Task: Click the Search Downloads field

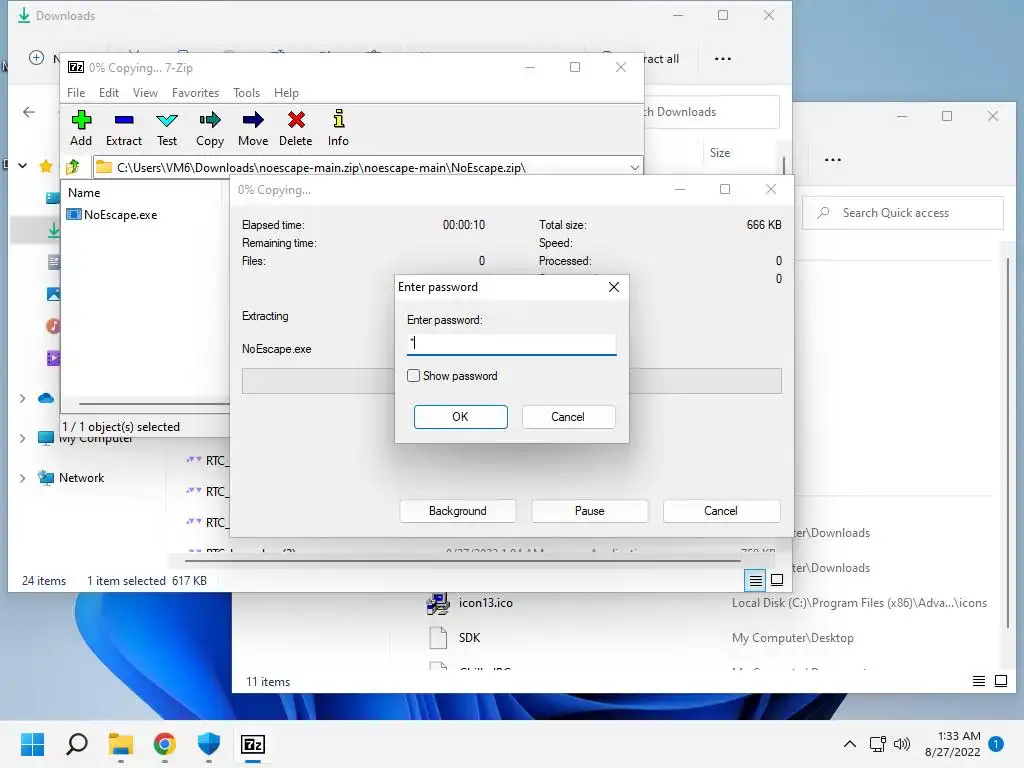Action: coord(712,112)
